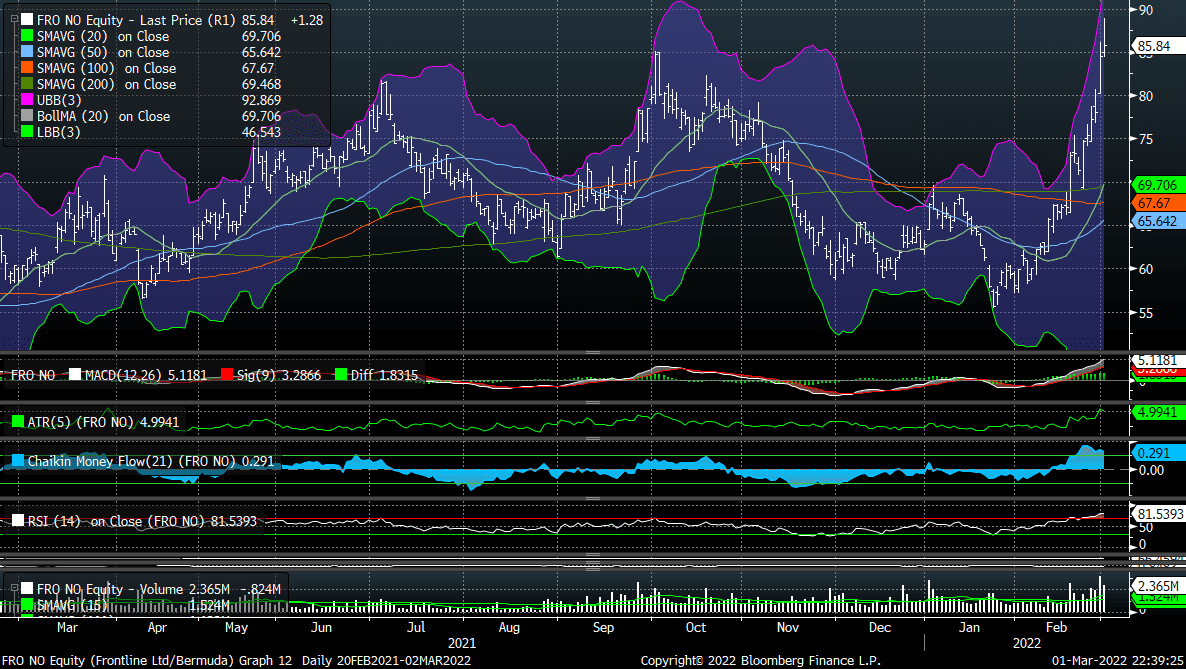Click the 2022 year label
Image resolution: width=1186 pixels, height=669 pixels.
[x=1027, y=643]
